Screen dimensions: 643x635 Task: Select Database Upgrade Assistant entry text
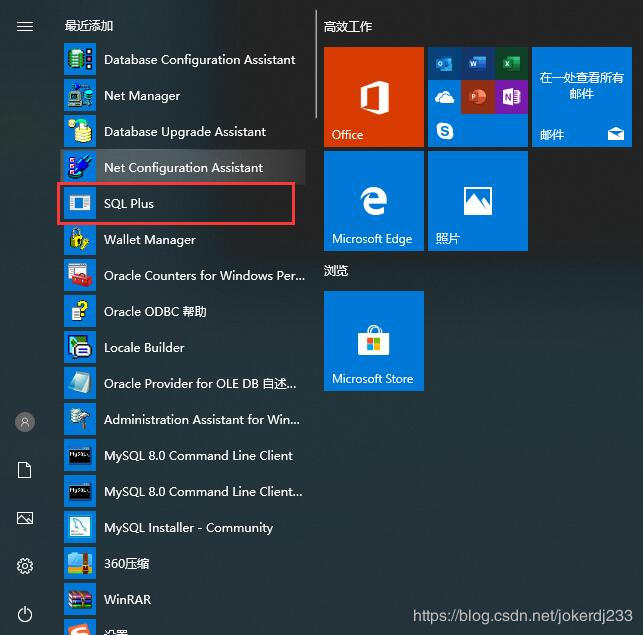(185, 132)
